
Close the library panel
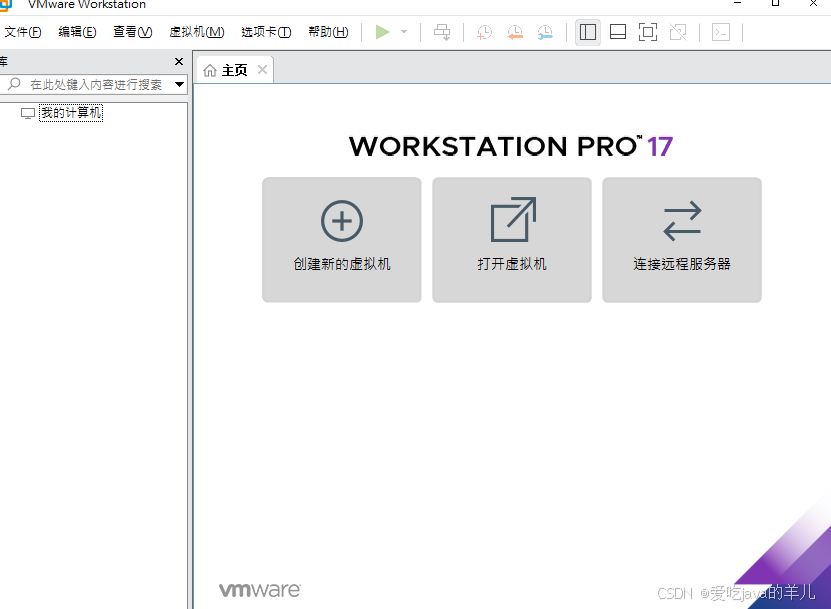click(179, 61)
